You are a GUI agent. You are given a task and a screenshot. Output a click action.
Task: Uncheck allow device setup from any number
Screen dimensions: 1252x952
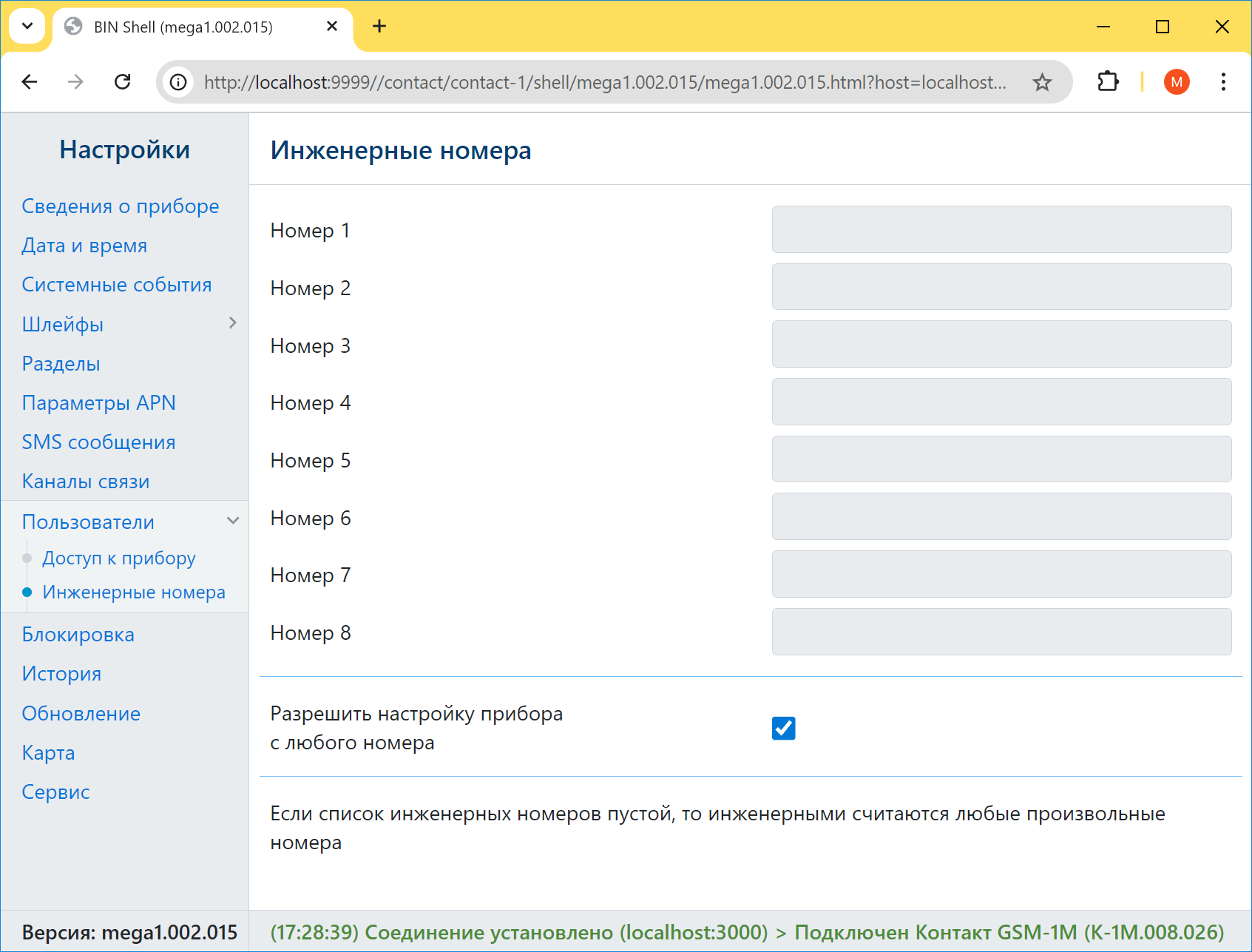pos(783,728)
